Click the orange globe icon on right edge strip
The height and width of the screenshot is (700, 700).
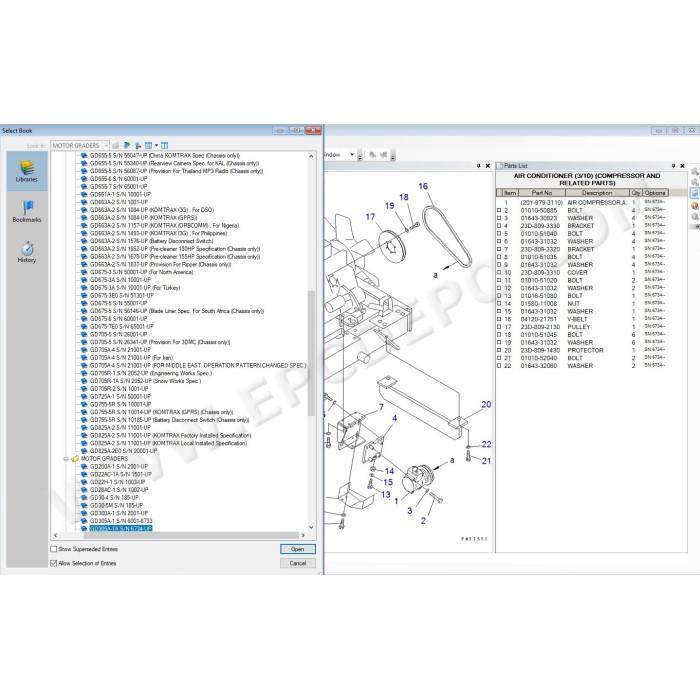(x=695, y=205)
